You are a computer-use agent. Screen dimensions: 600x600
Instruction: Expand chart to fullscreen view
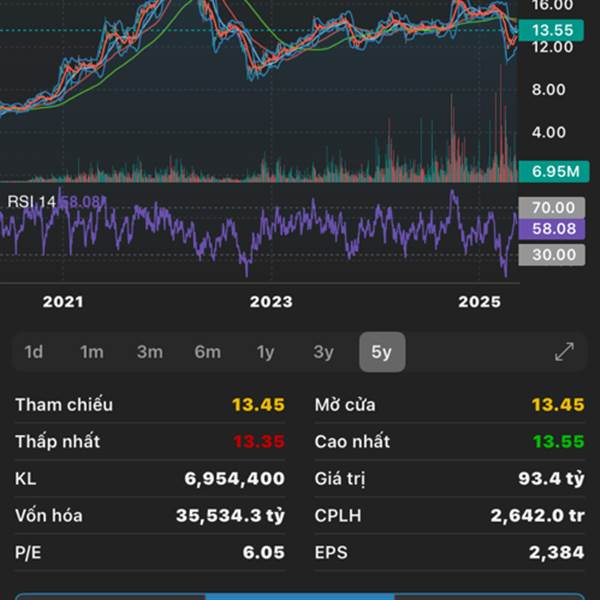[564, 352]
